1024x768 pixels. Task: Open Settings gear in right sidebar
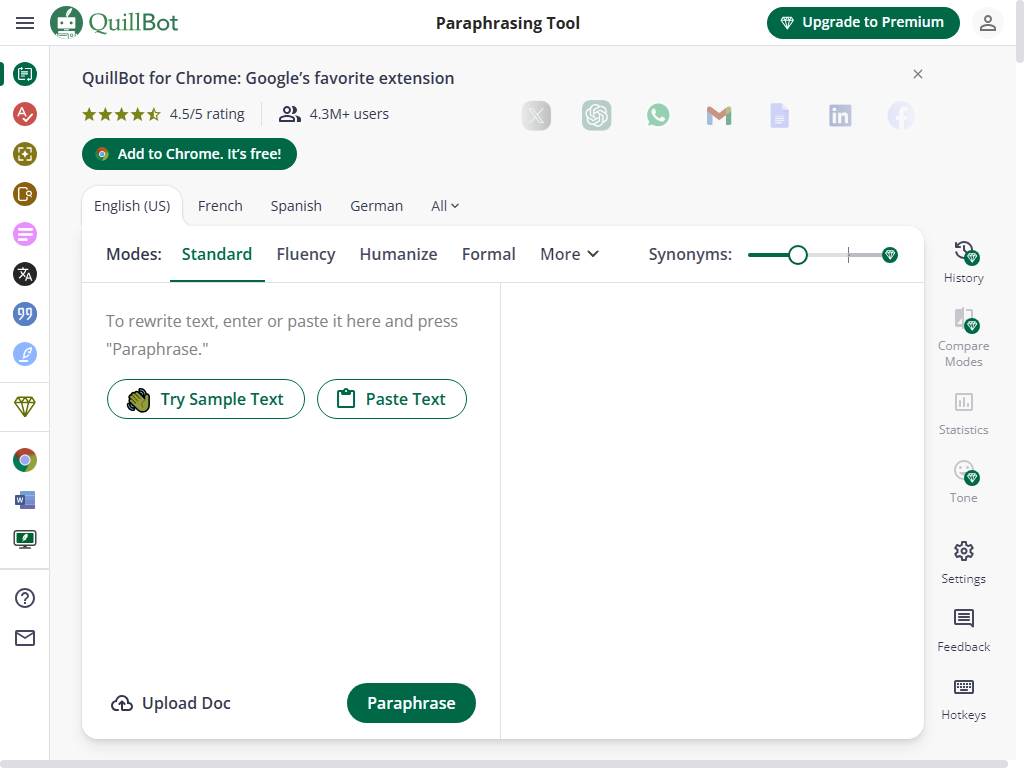963,562
